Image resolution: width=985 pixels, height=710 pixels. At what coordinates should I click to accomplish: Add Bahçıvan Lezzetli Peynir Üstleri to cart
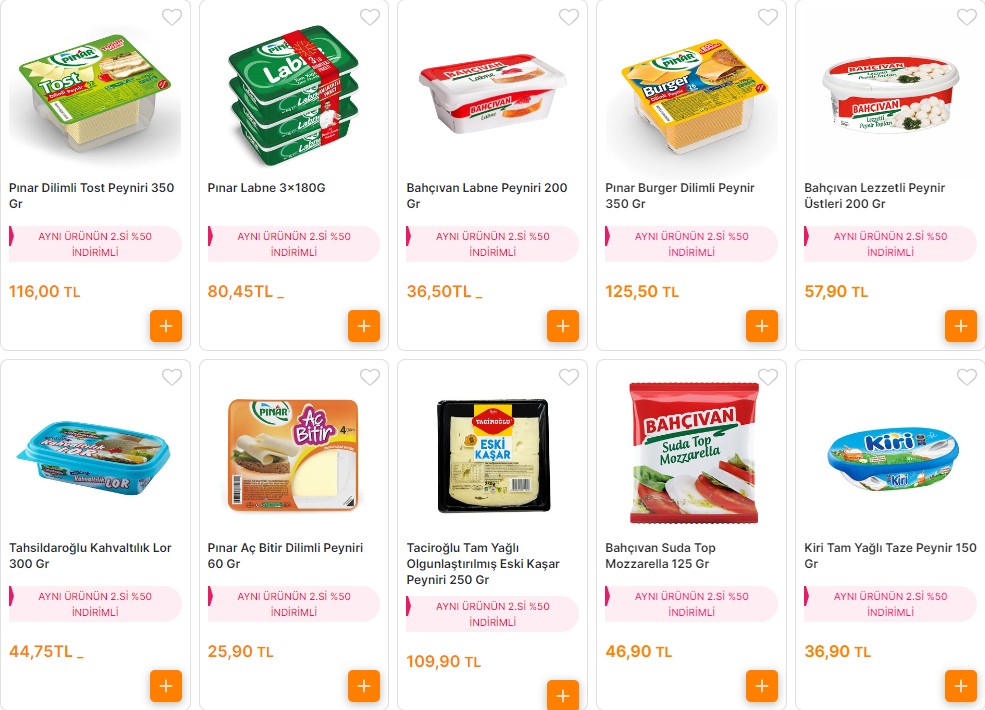(960, 326)
